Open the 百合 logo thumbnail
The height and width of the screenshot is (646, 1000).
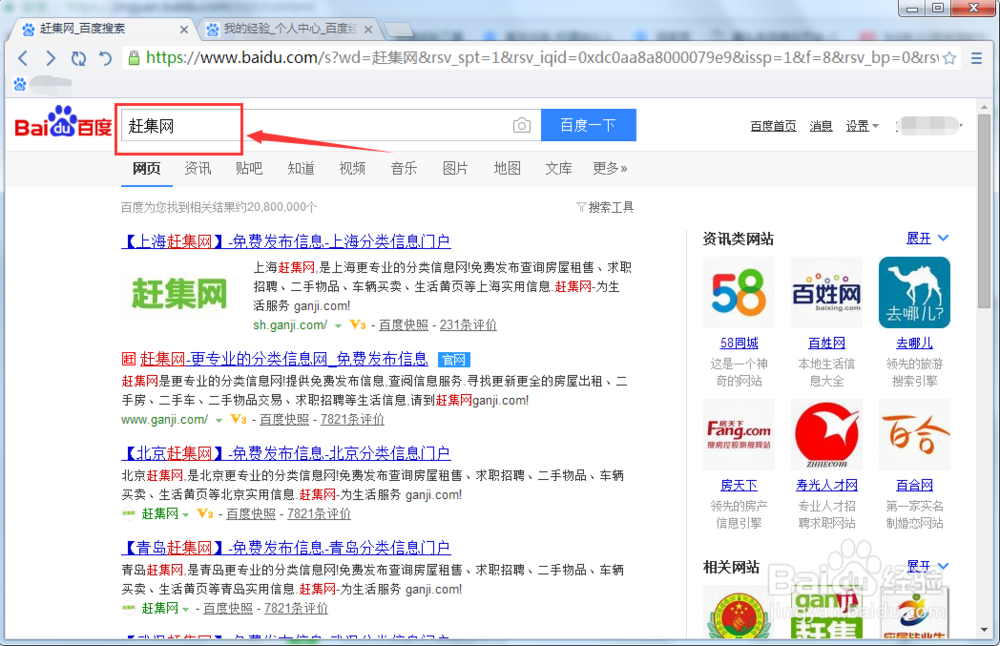[915, 434]
